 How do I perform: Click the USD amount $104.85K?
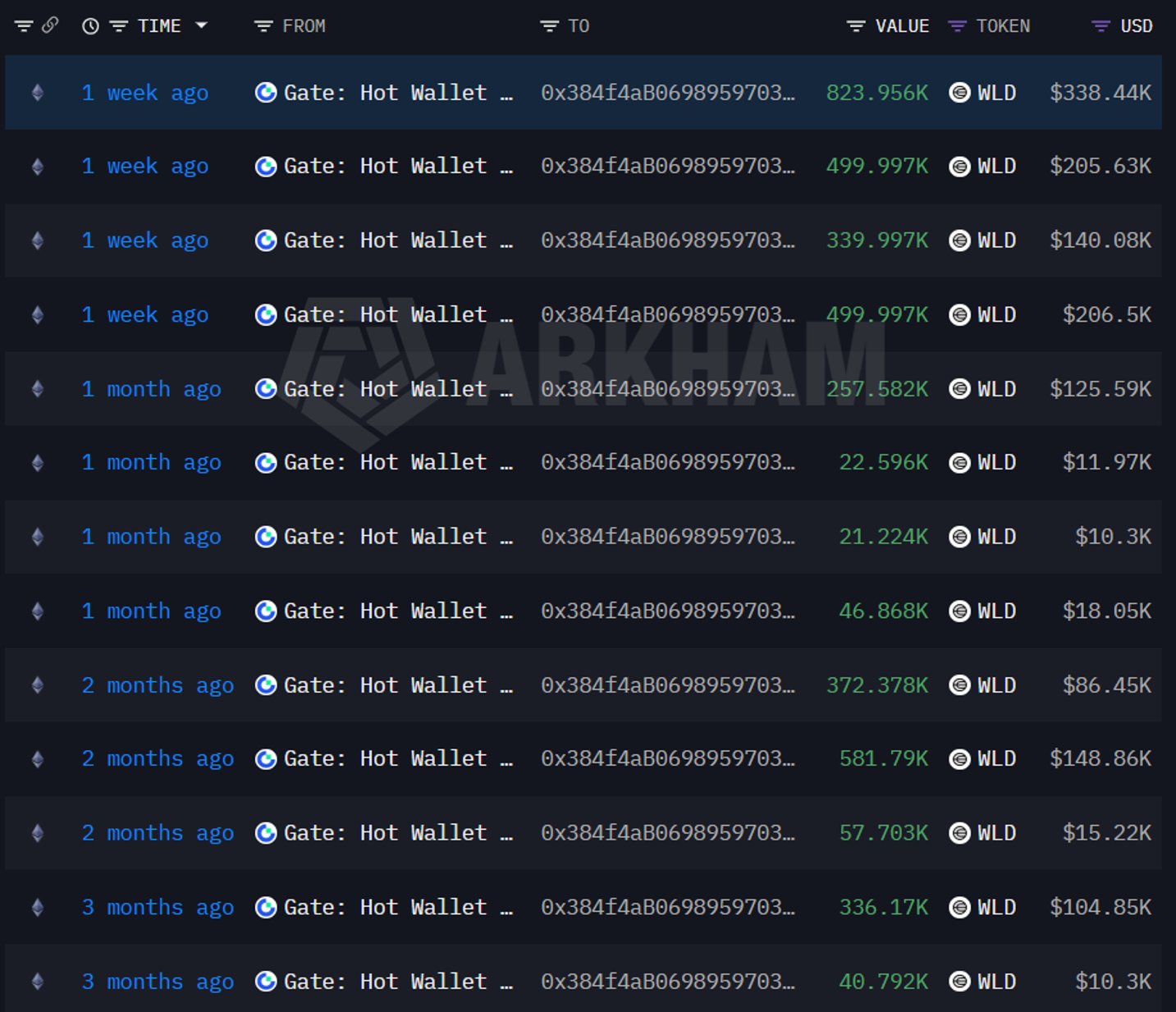pos(1100,908)
